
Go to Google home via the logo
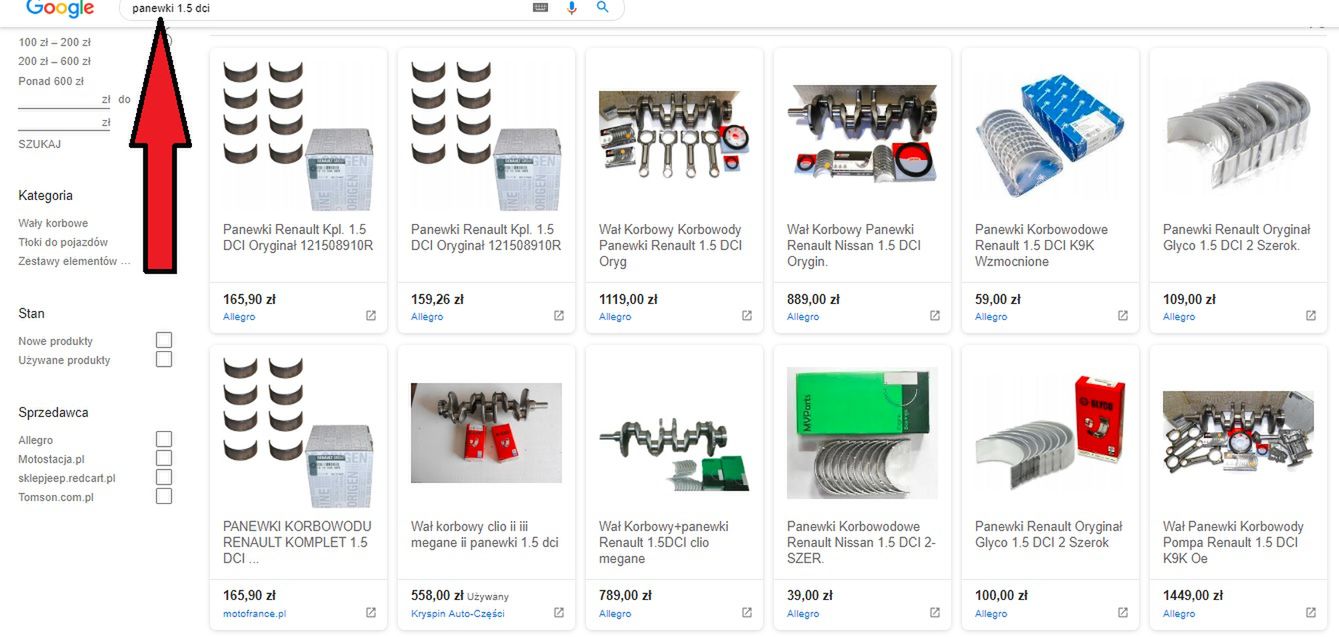click(x=60, y=8)
